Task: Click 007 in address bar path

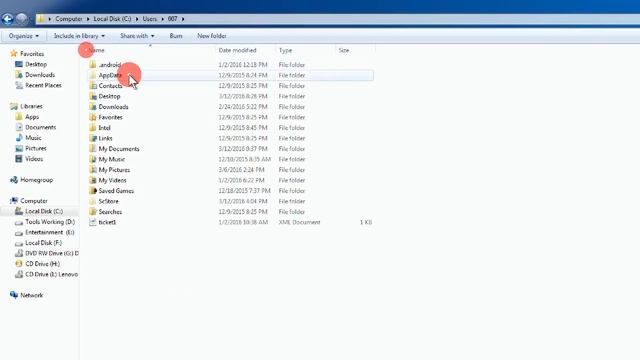Action: 173,19
